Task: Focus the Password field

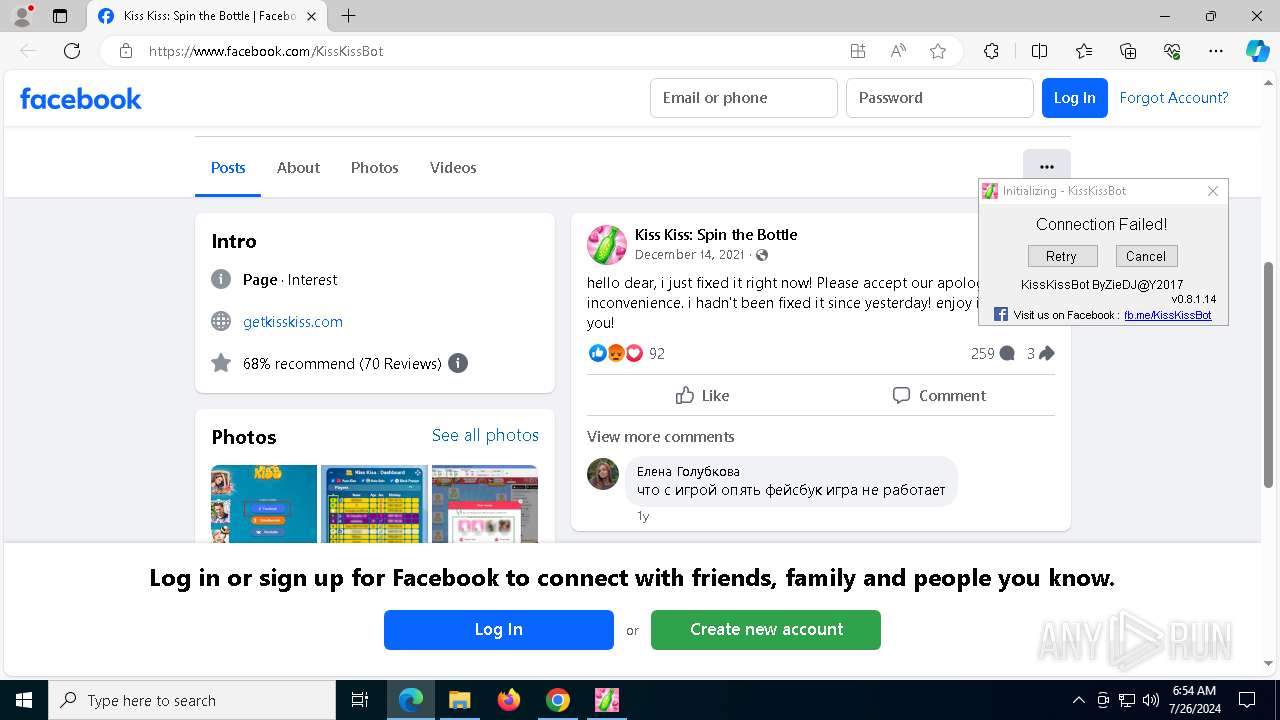Action: click(940, 98)
